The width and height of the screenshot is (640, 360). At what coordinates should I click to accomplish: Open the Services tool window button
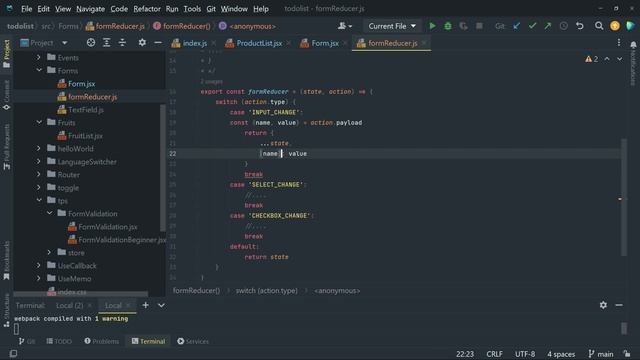pyautogui.click(x=193, y=341)
